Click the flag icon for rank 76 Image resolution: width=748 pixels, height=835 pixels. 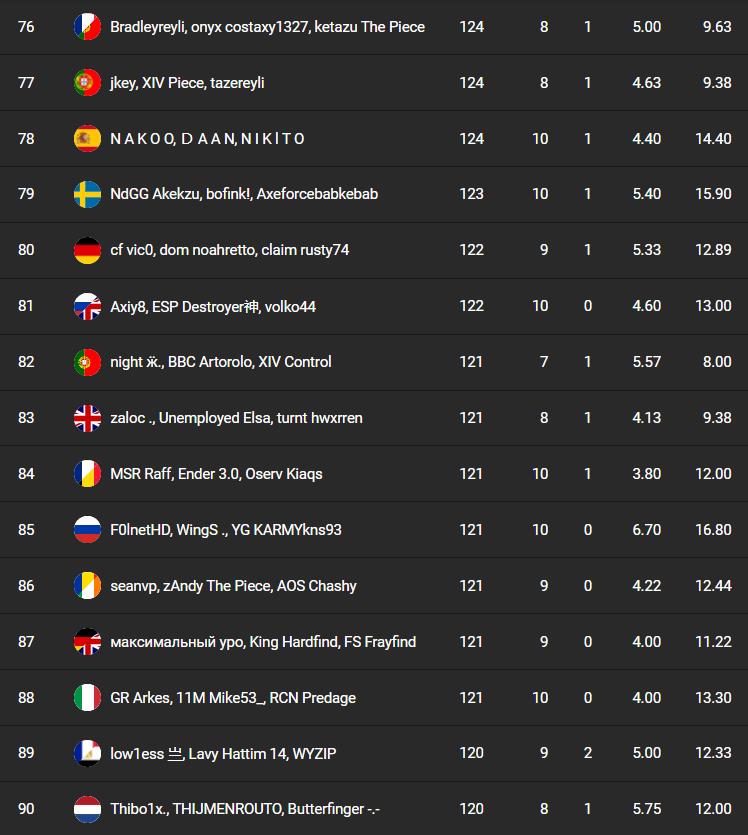click(88, 27)
